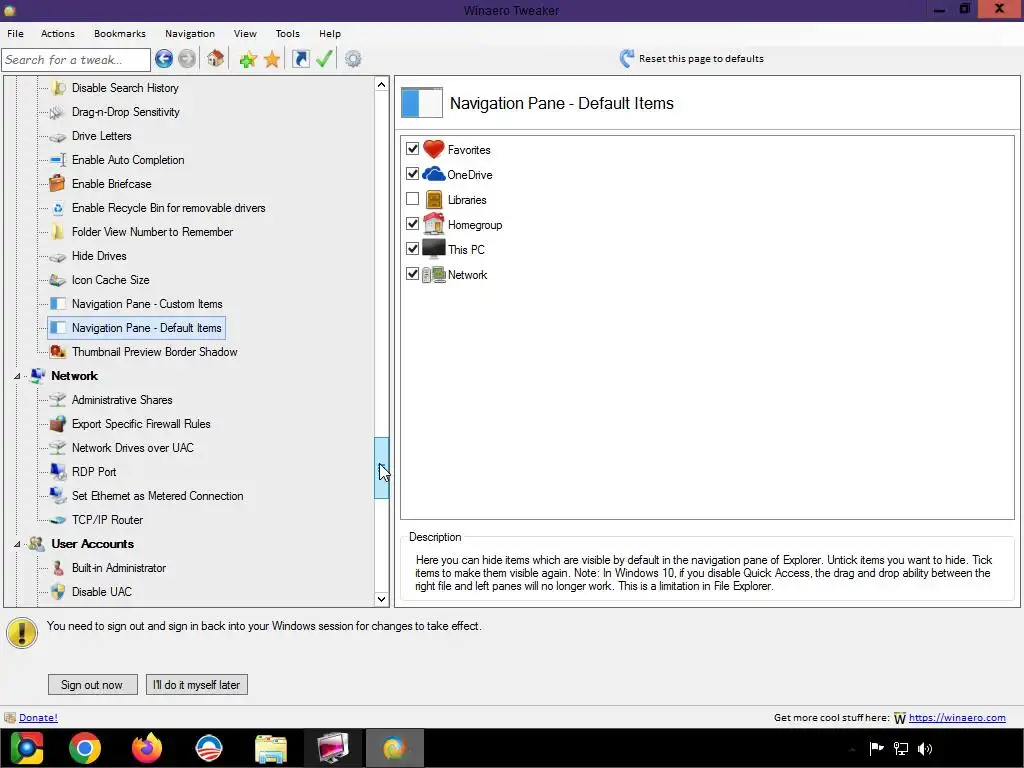The width and height of the screenshot is (1024, 768).
Task: Open File Explorer from taskbar
Action: coord(270,748)
